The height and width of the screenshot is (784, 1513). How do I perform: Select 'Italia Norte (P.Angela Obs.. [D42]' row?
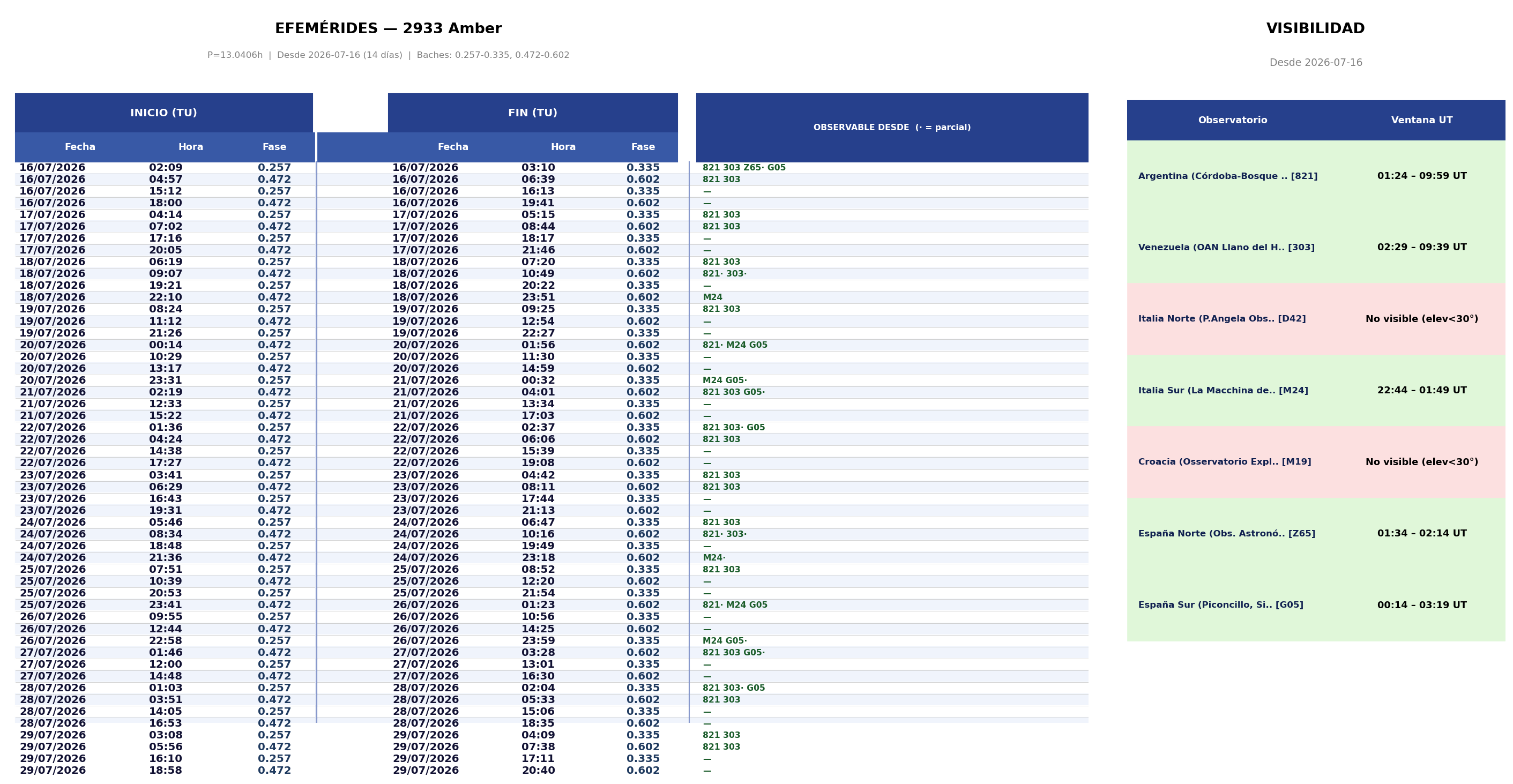point(1316,319)
